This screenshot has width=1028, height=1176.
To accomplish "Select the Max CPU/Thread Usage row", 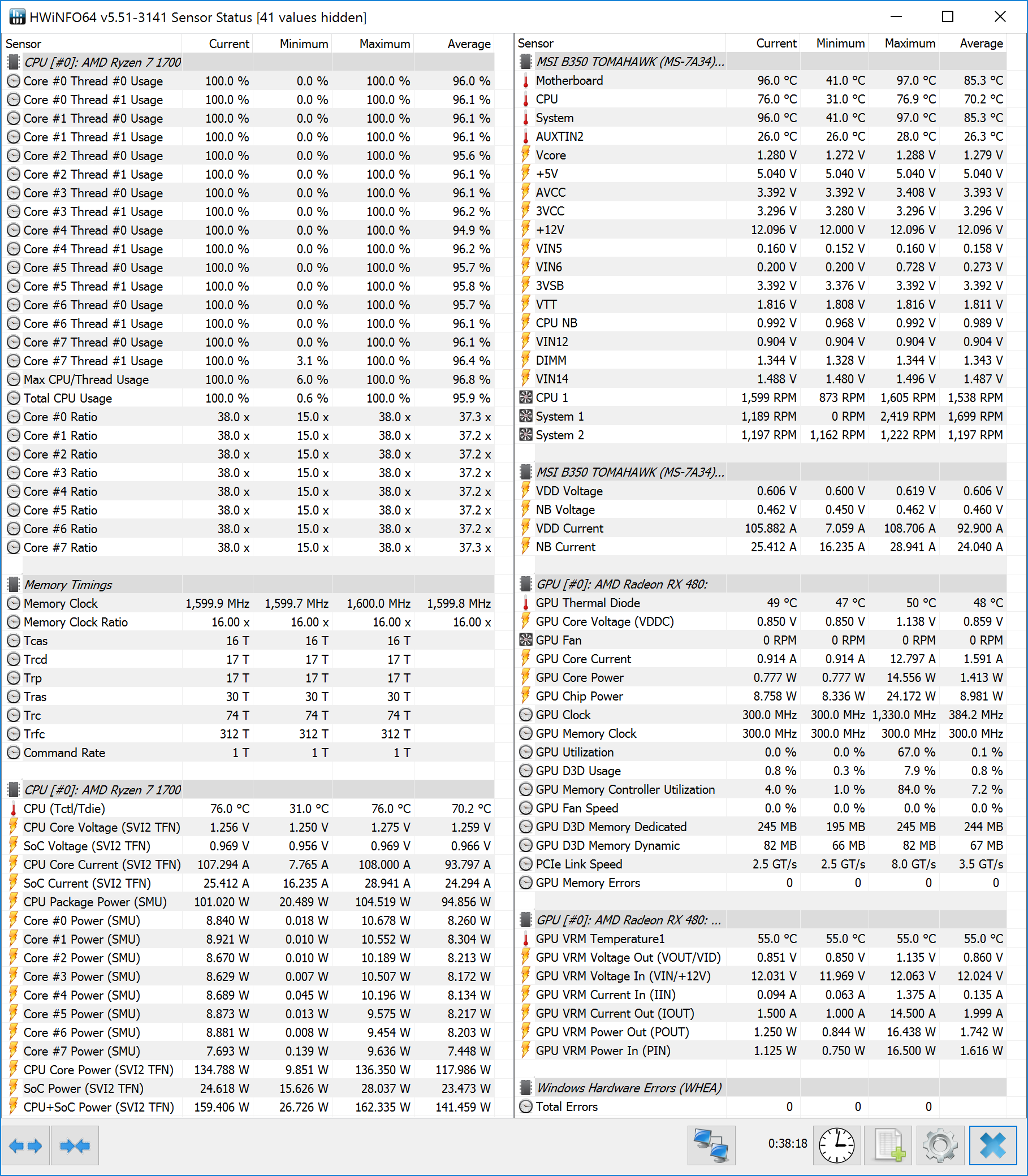I will tap(249, 379).
